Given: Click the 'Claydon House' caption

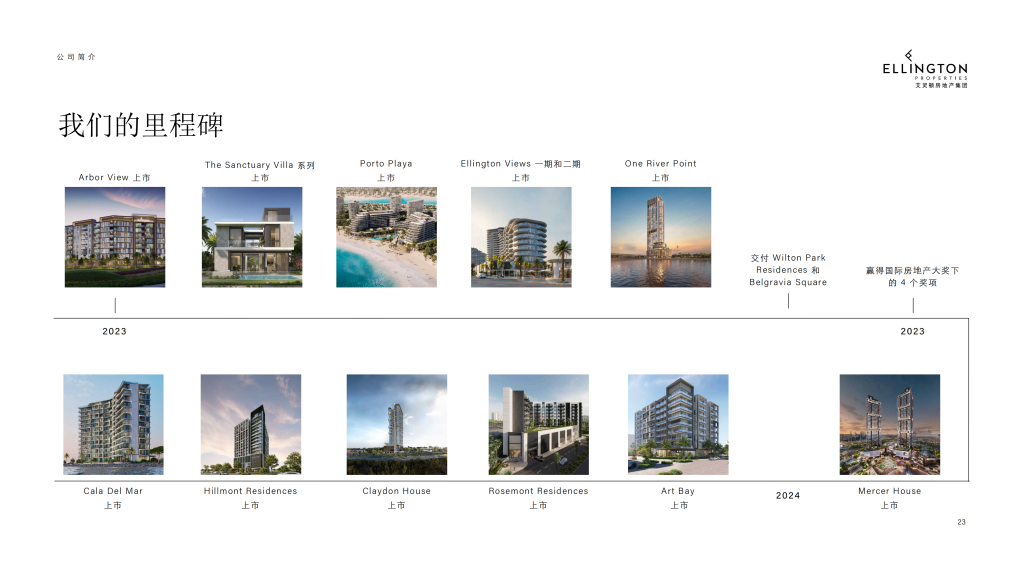Looking at the screenshot, I should [x=396, y=491].
